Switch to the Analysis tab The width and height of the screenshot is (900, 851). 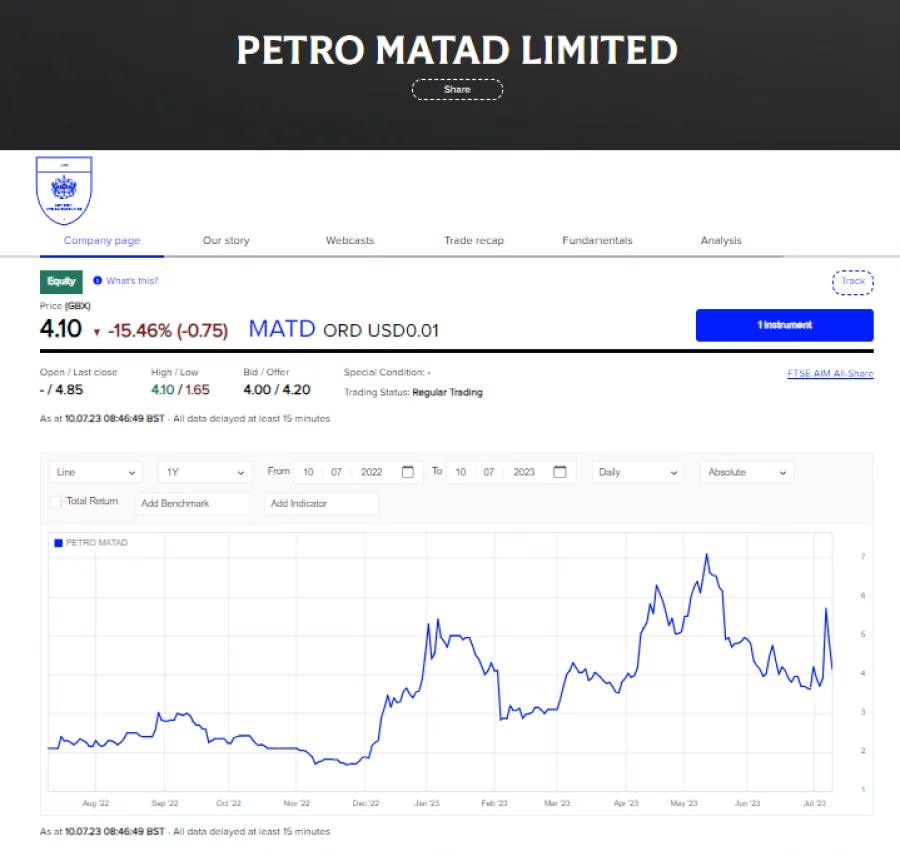[721, 240]
